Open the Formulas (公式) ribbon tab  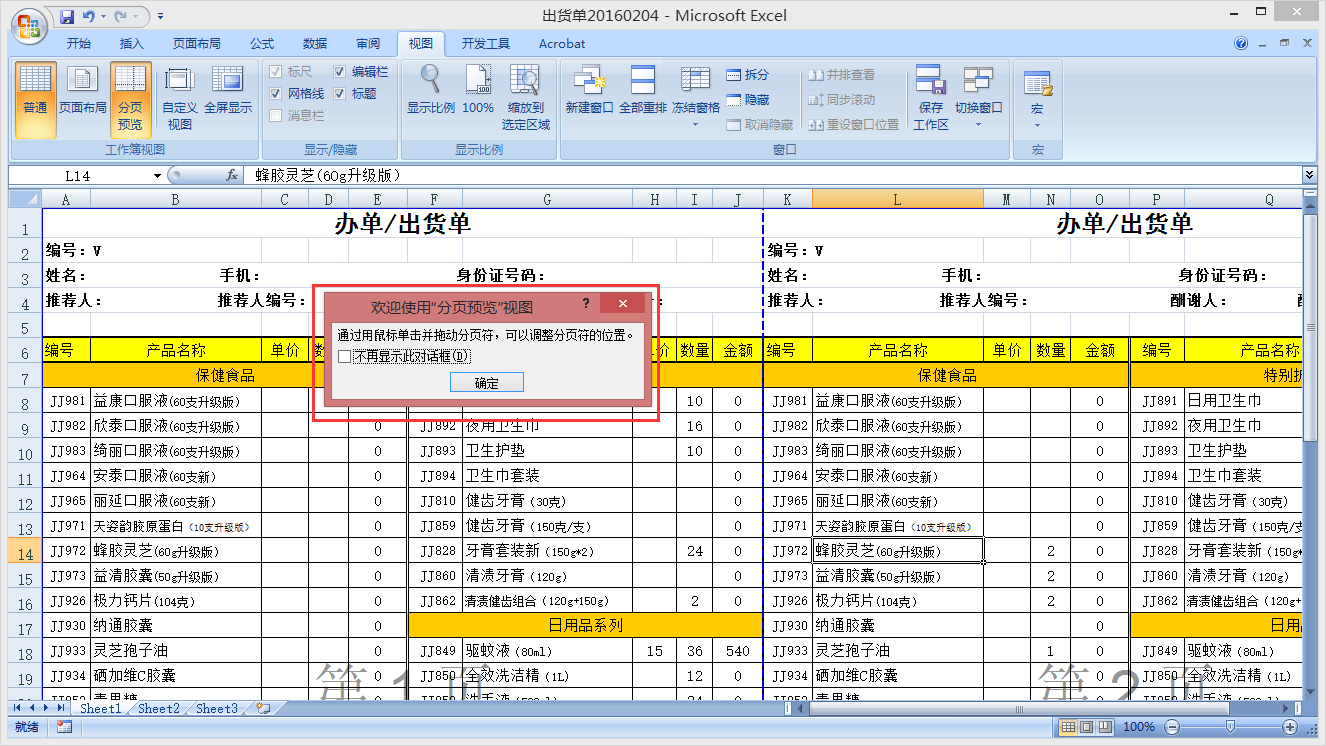click(x=262, y=44)
